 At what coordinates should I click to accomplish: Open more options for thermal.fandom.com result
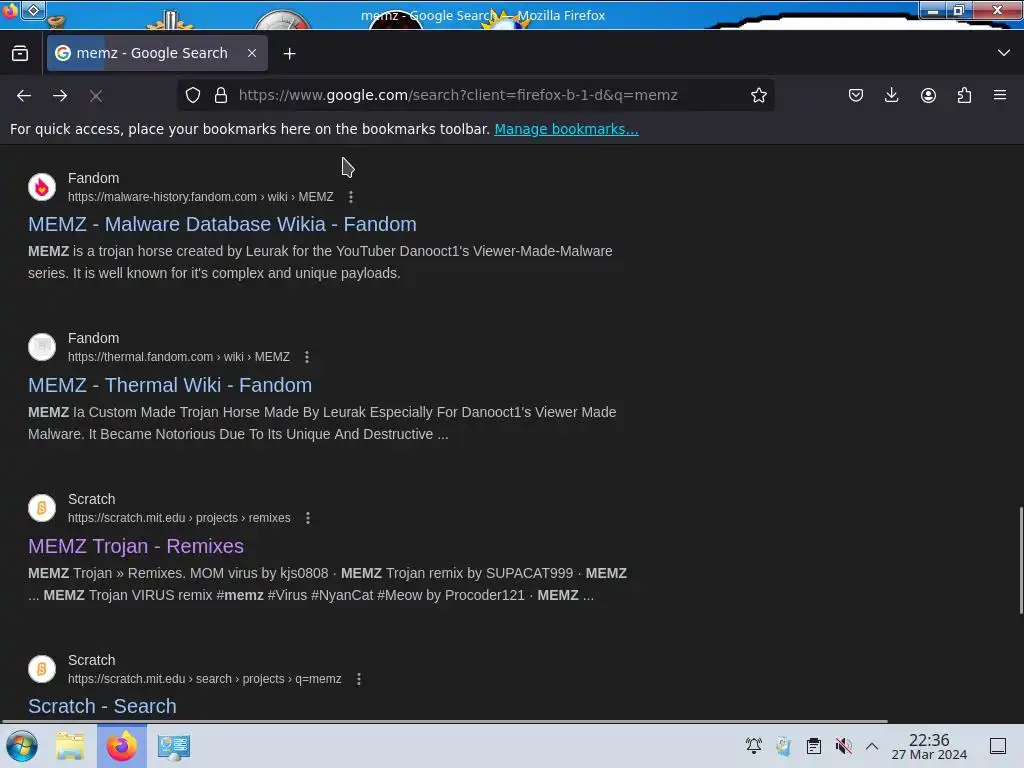click(306, 357)
